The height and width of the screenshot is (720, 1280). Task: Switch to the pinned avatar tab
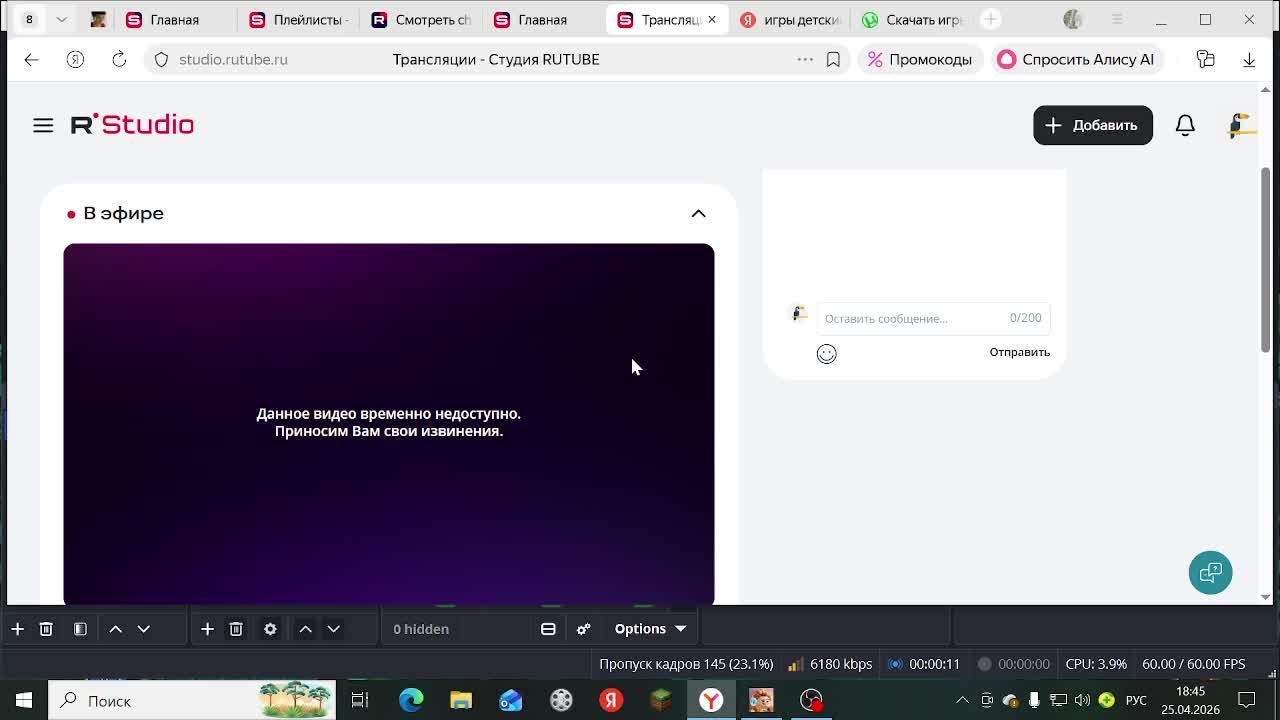pos(98,19)
